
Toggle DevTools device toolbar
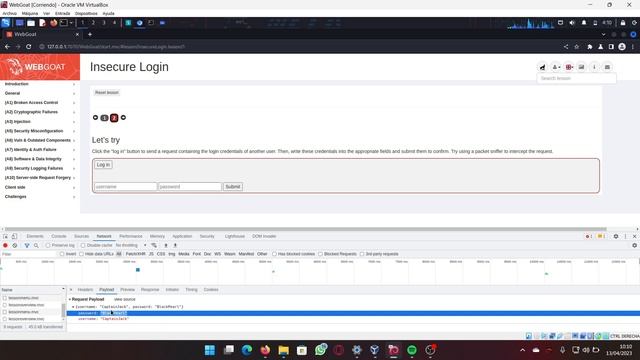14,236
